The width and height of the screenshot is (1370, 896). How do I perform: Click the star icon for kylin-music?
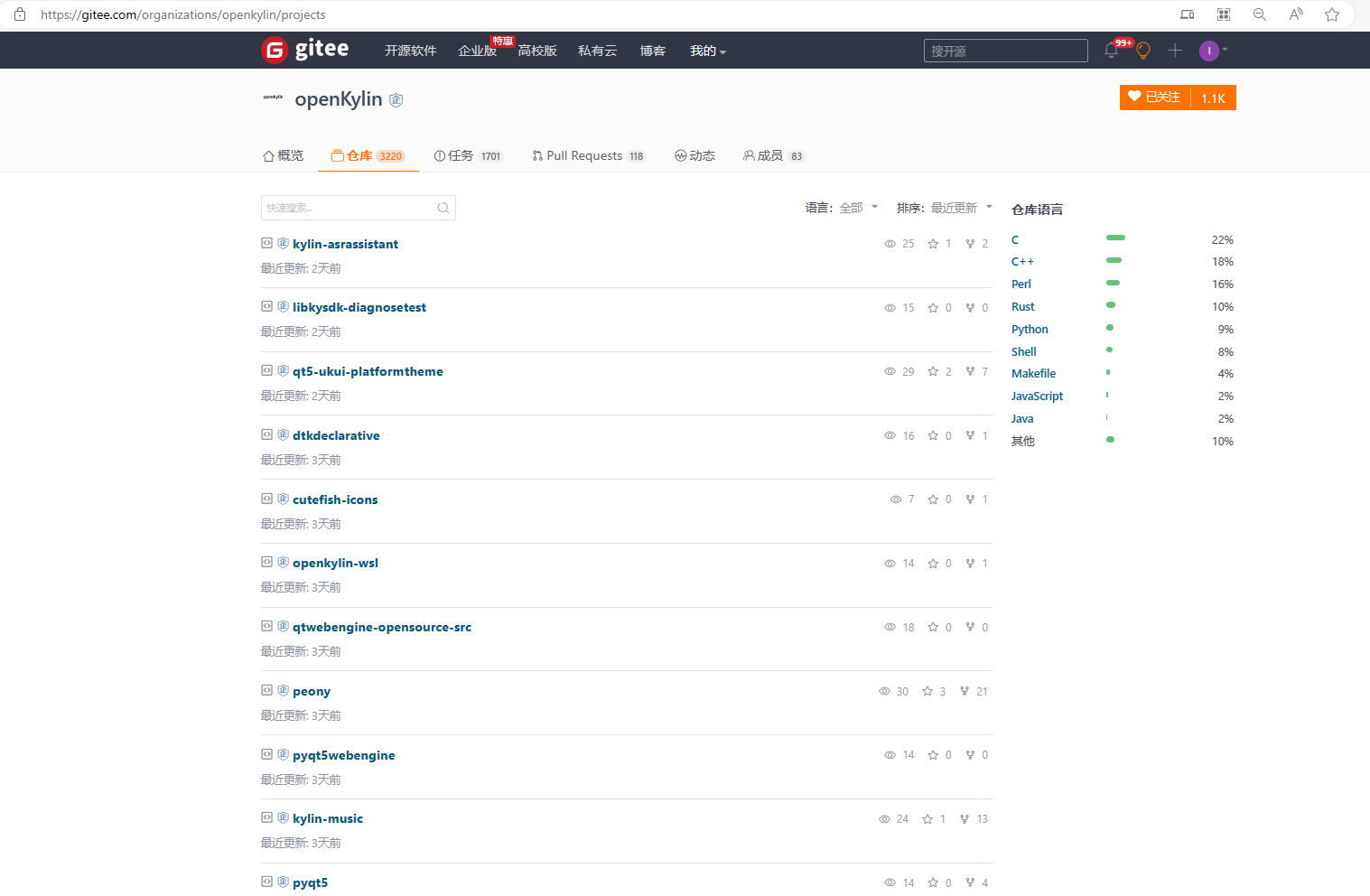click(x=927, y=819)
